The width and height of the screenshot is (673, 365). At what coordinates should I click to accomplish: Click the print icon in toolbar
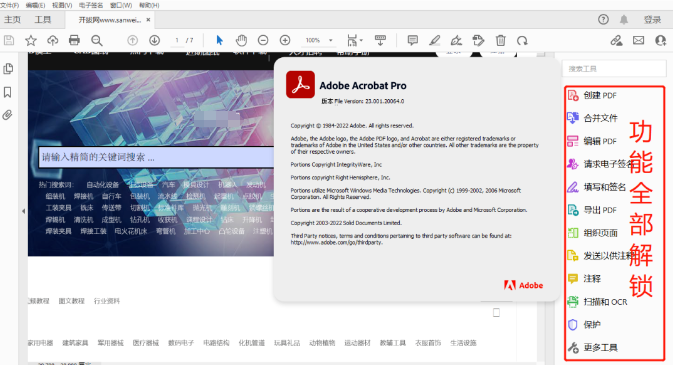(x=74, y=40)
